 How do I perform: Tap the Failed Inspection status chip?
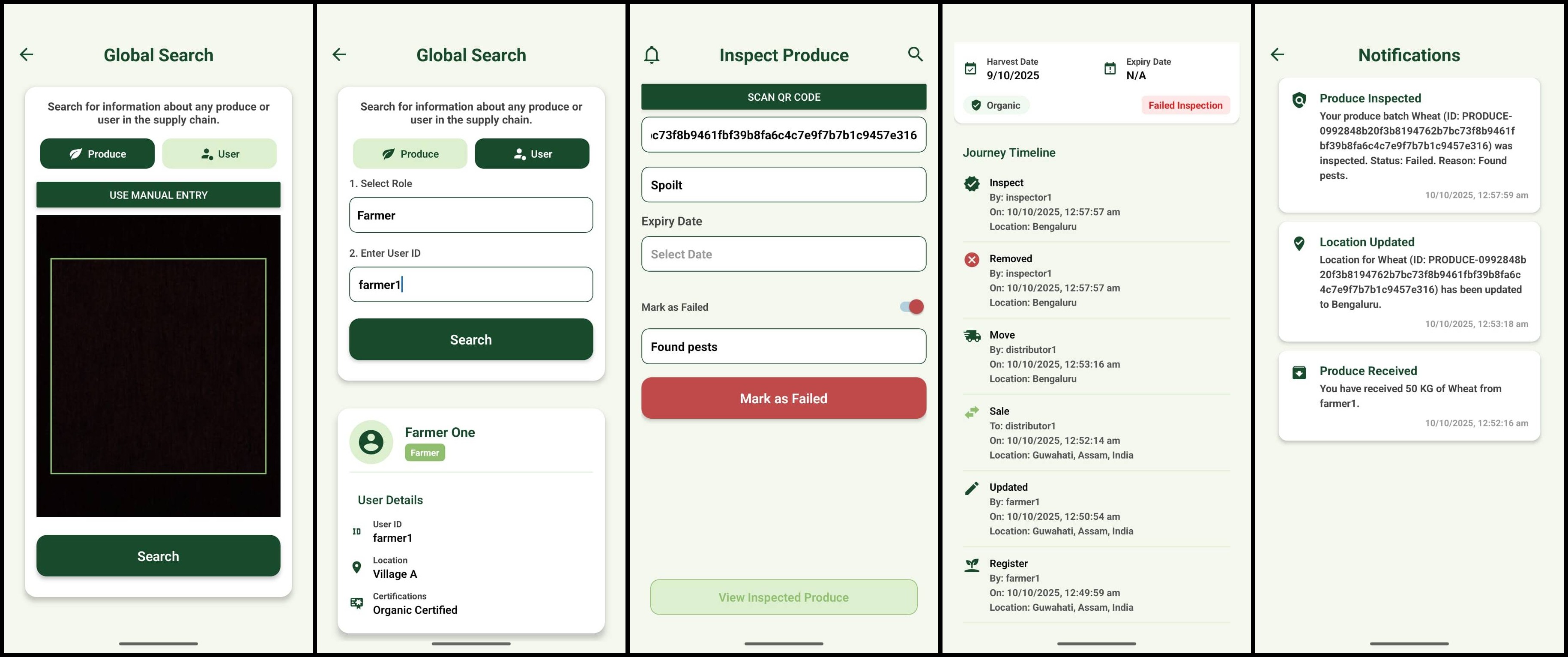click(1185, 105)
